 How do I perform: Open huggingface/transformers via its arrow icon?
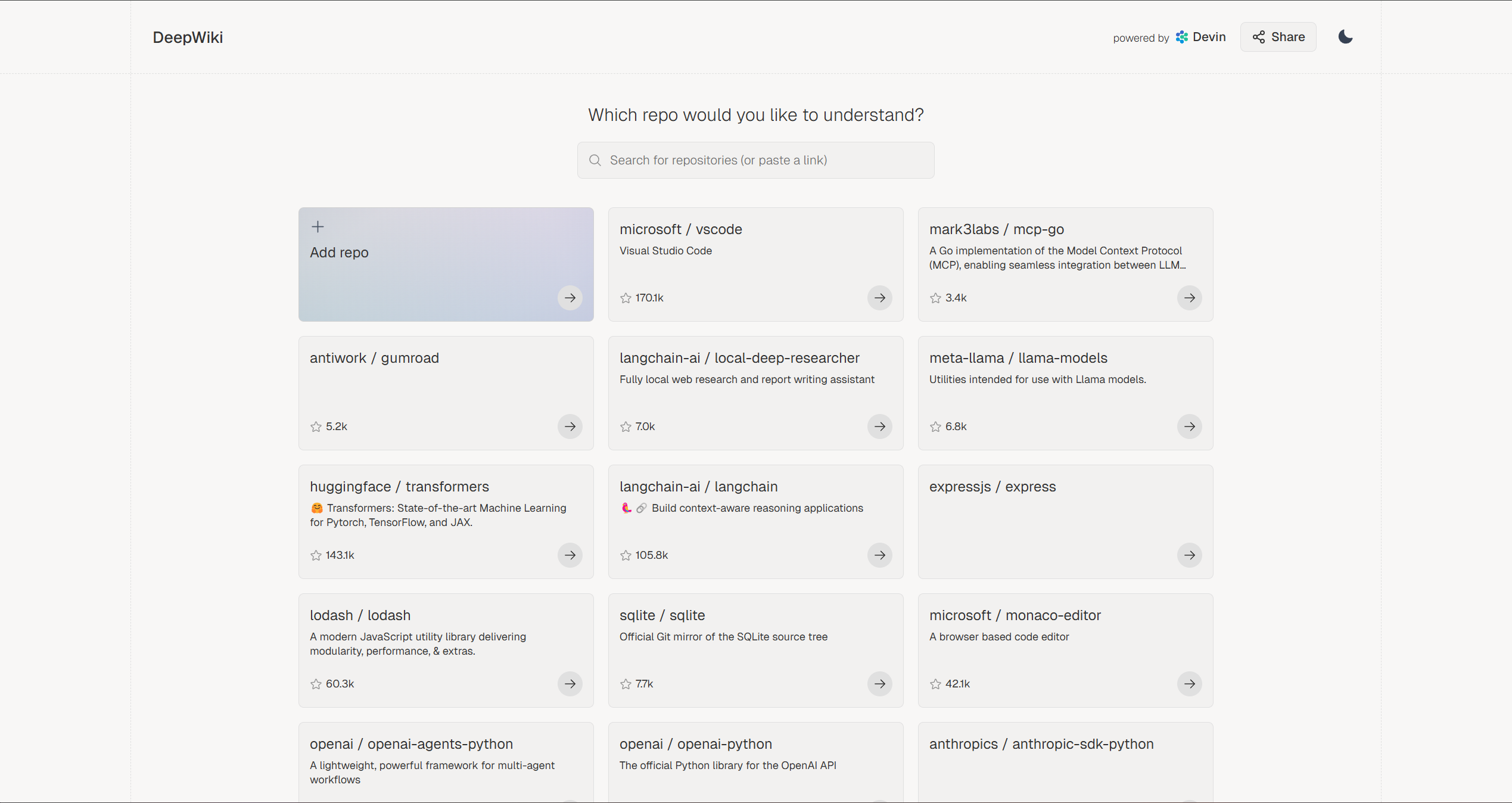tap(570, 555)
